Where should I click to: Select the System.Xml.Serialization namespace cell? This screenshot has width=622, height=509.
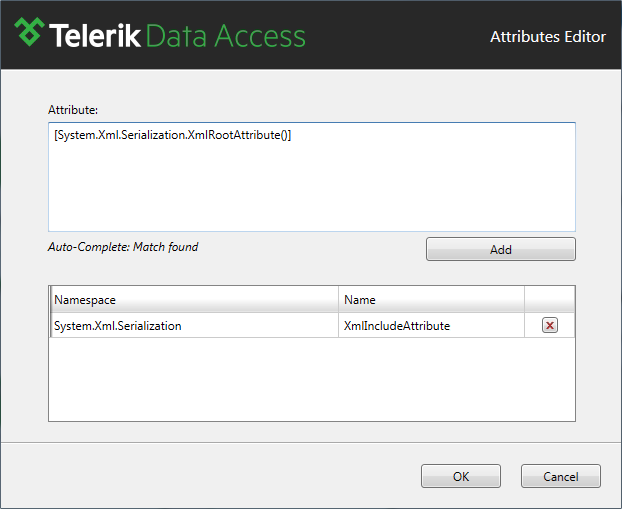pyautogui.click(x=194, y=325)
